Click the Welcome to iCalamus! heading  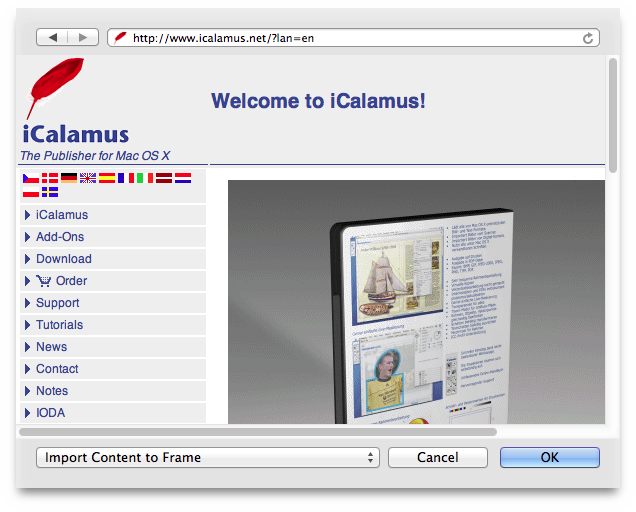(318, 101)
